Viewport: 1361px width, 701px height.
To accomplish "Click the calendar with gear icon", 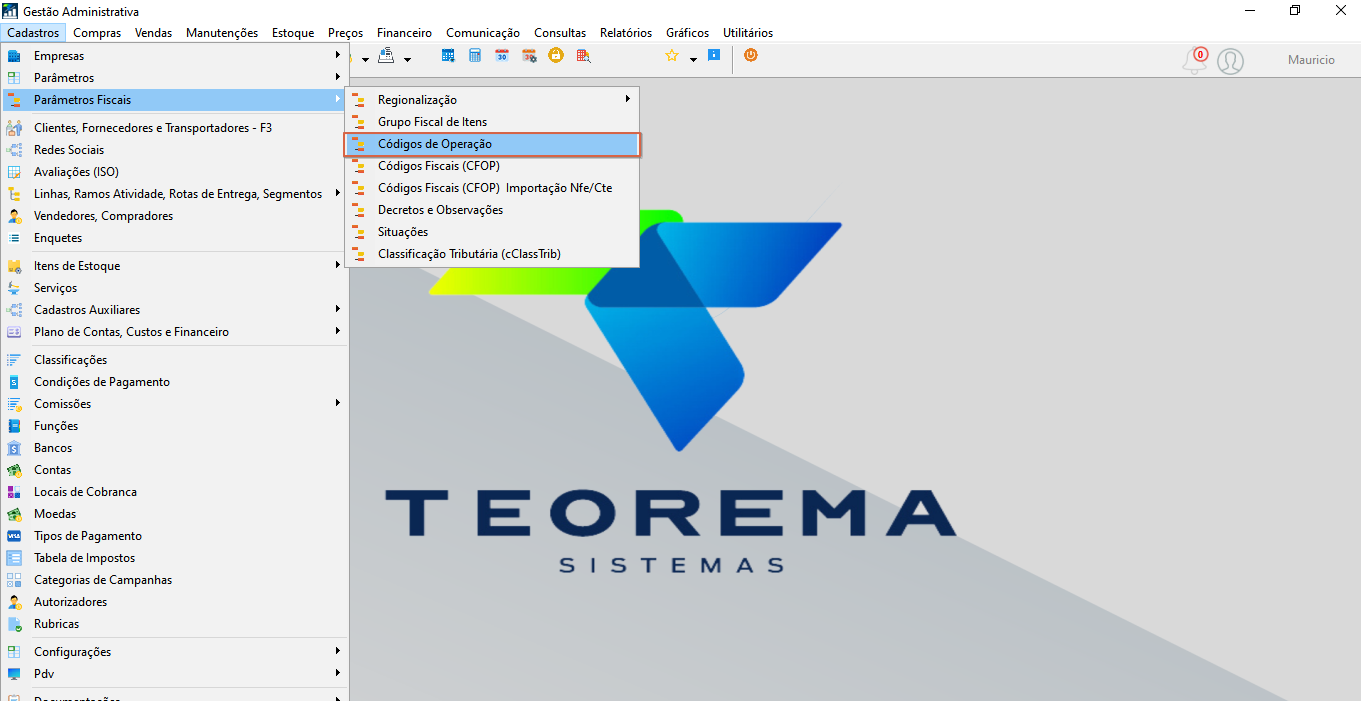I will pos(529,56).
